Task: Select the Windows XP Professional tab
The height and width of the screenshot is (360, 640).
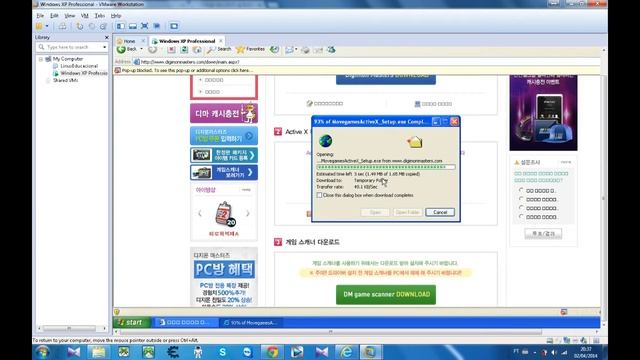Action: coord(187,41)
